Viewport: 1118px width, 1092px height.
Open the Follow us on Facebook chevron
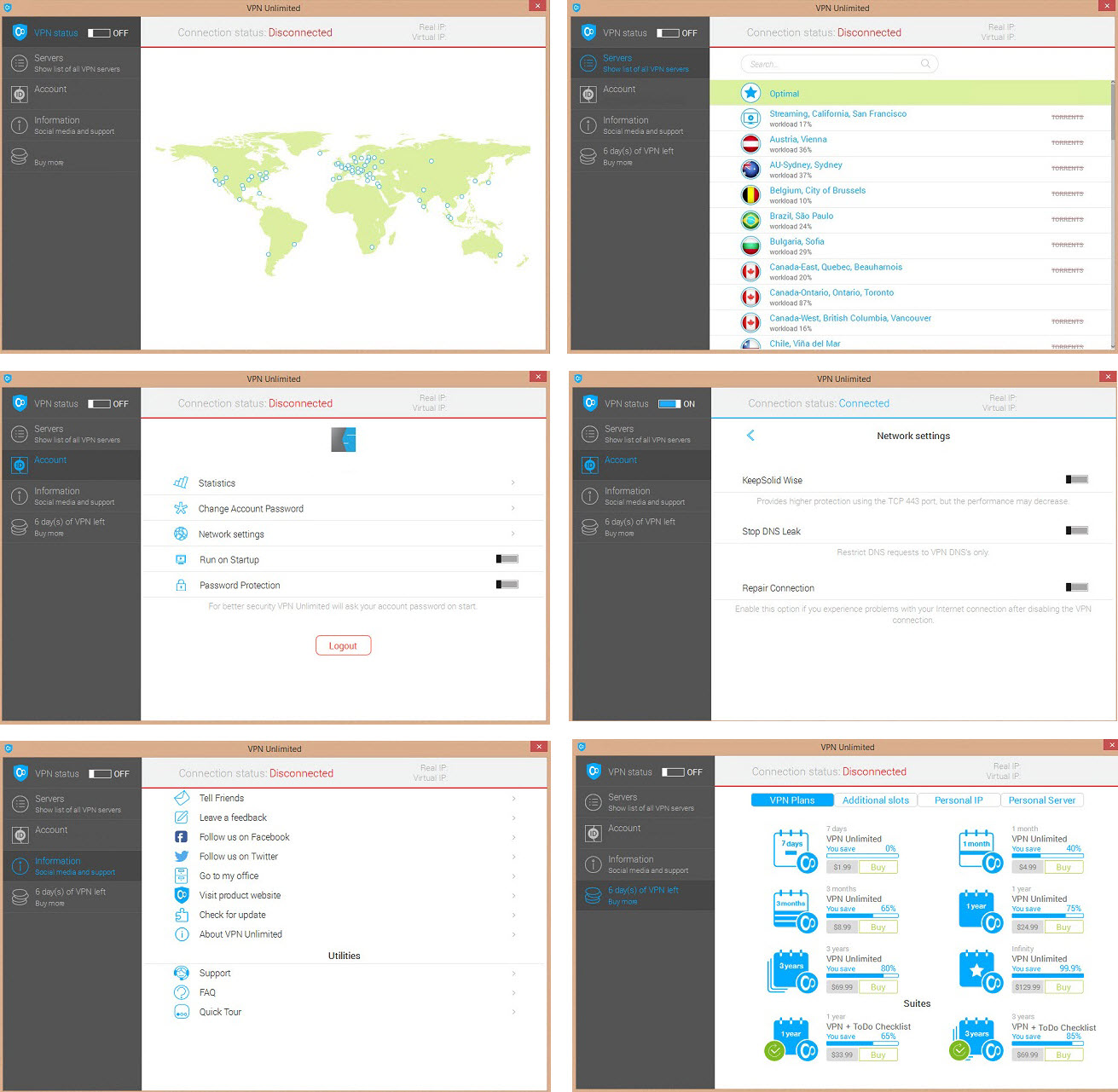(x=513, y=837)
